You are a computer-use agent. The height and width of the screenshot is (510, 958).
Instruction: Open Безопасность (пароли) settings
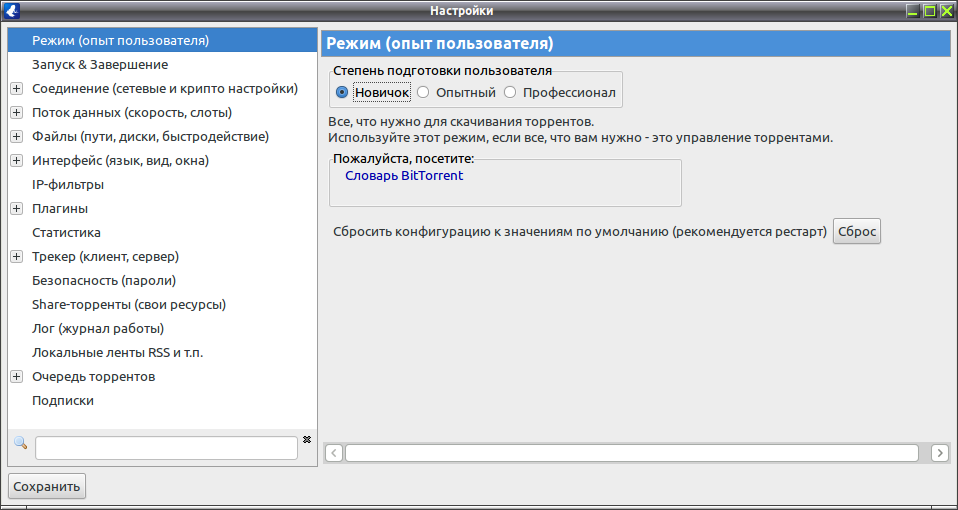point(104,281)
